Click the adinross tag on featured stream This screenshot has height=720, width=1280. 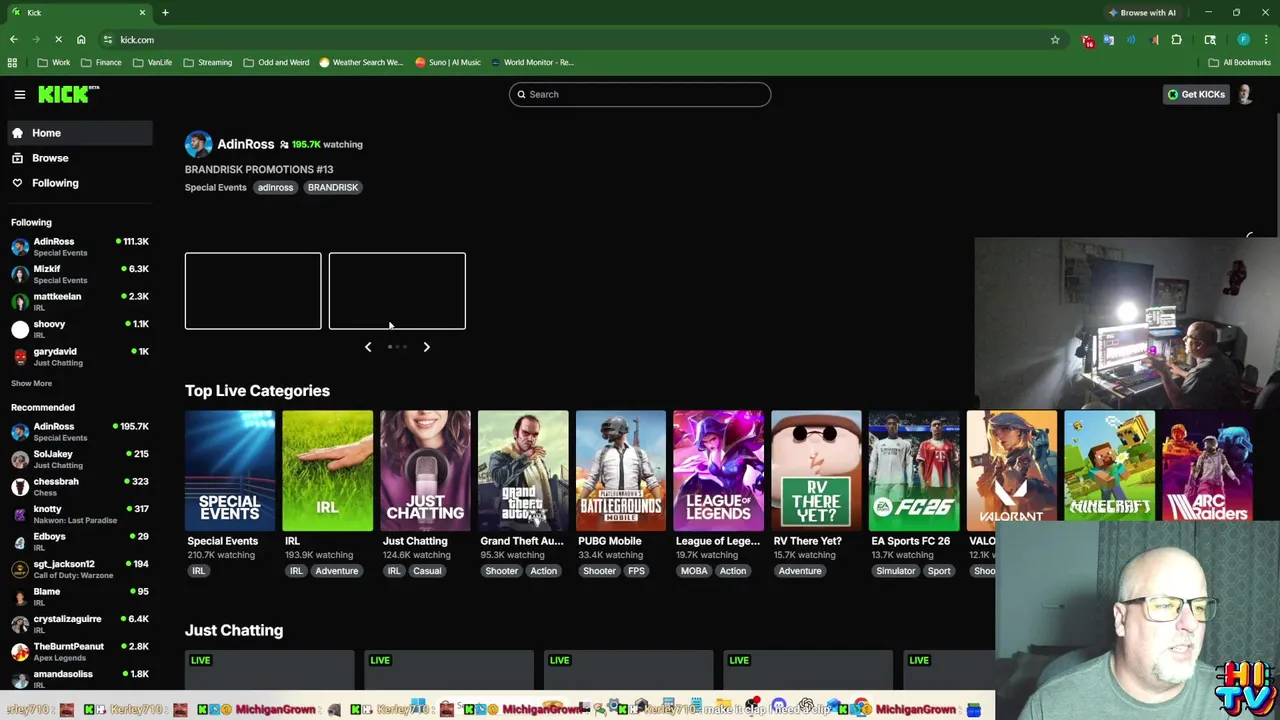(x=275, y=187)
